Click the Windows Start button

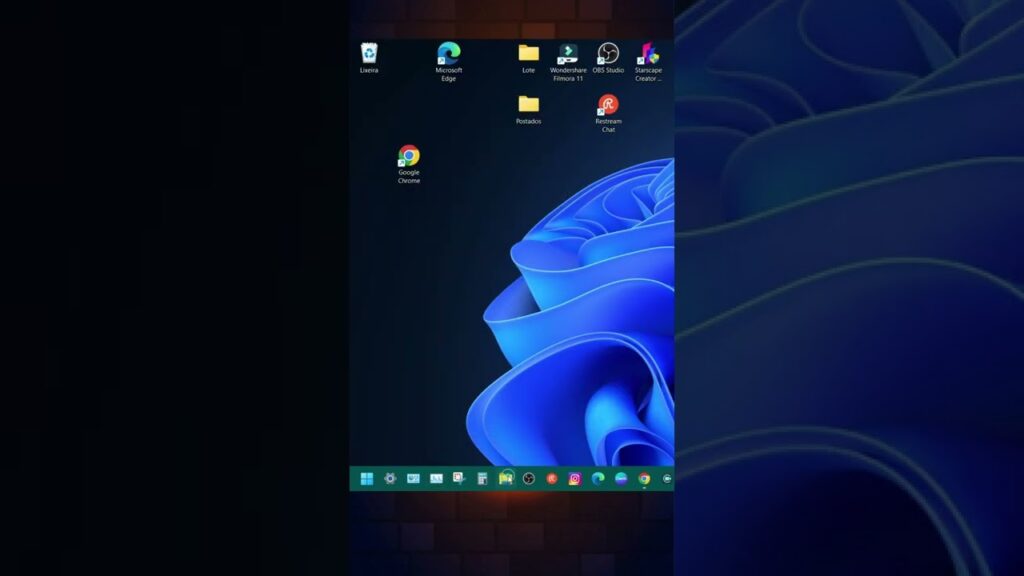click(x=367, y=479)
